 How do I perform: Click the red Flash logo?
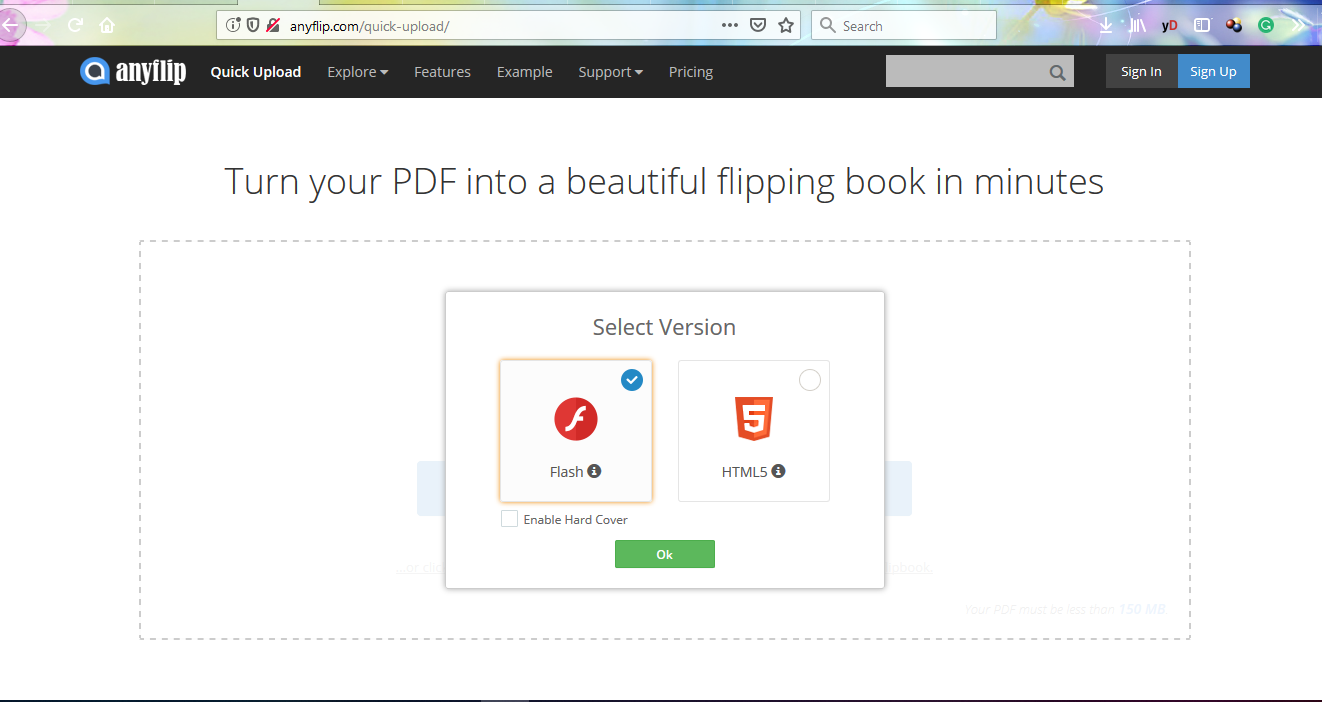pyautogui.click(x=576, y=419)
